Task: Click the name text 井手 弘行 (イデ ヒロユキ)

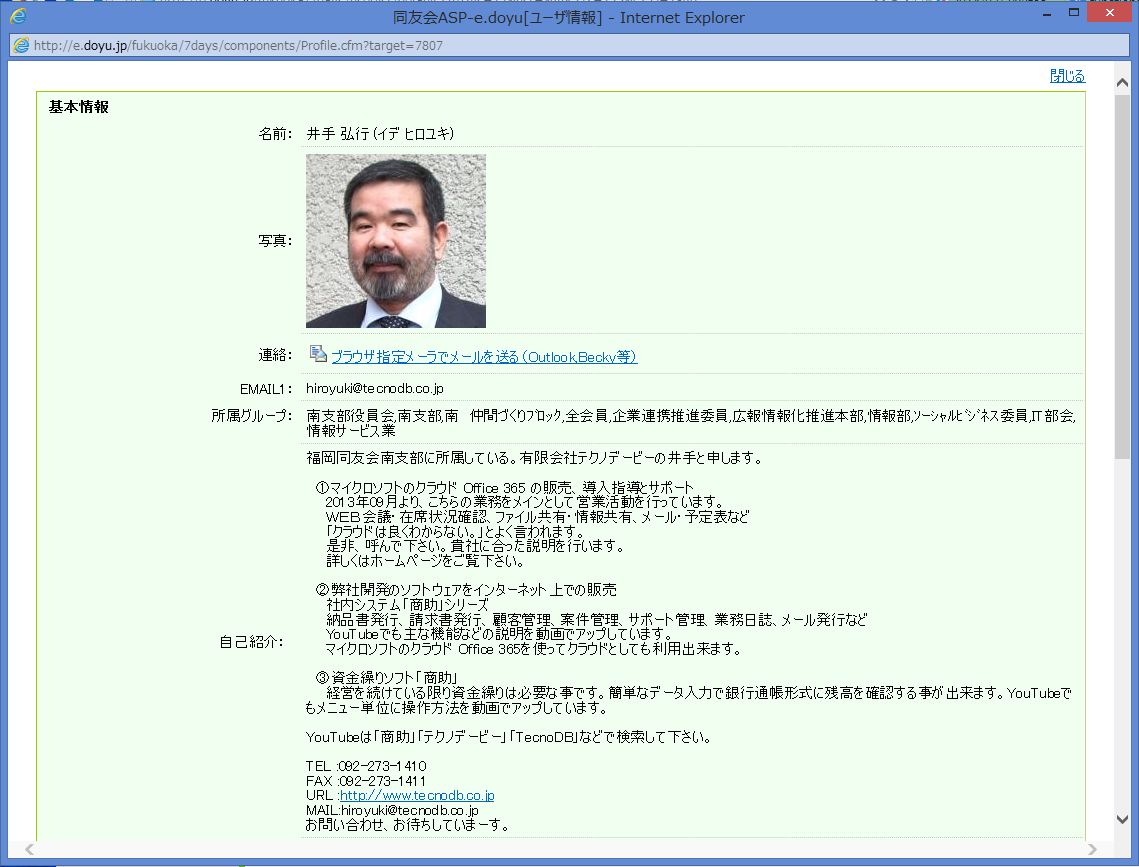Action: (380, 134)
